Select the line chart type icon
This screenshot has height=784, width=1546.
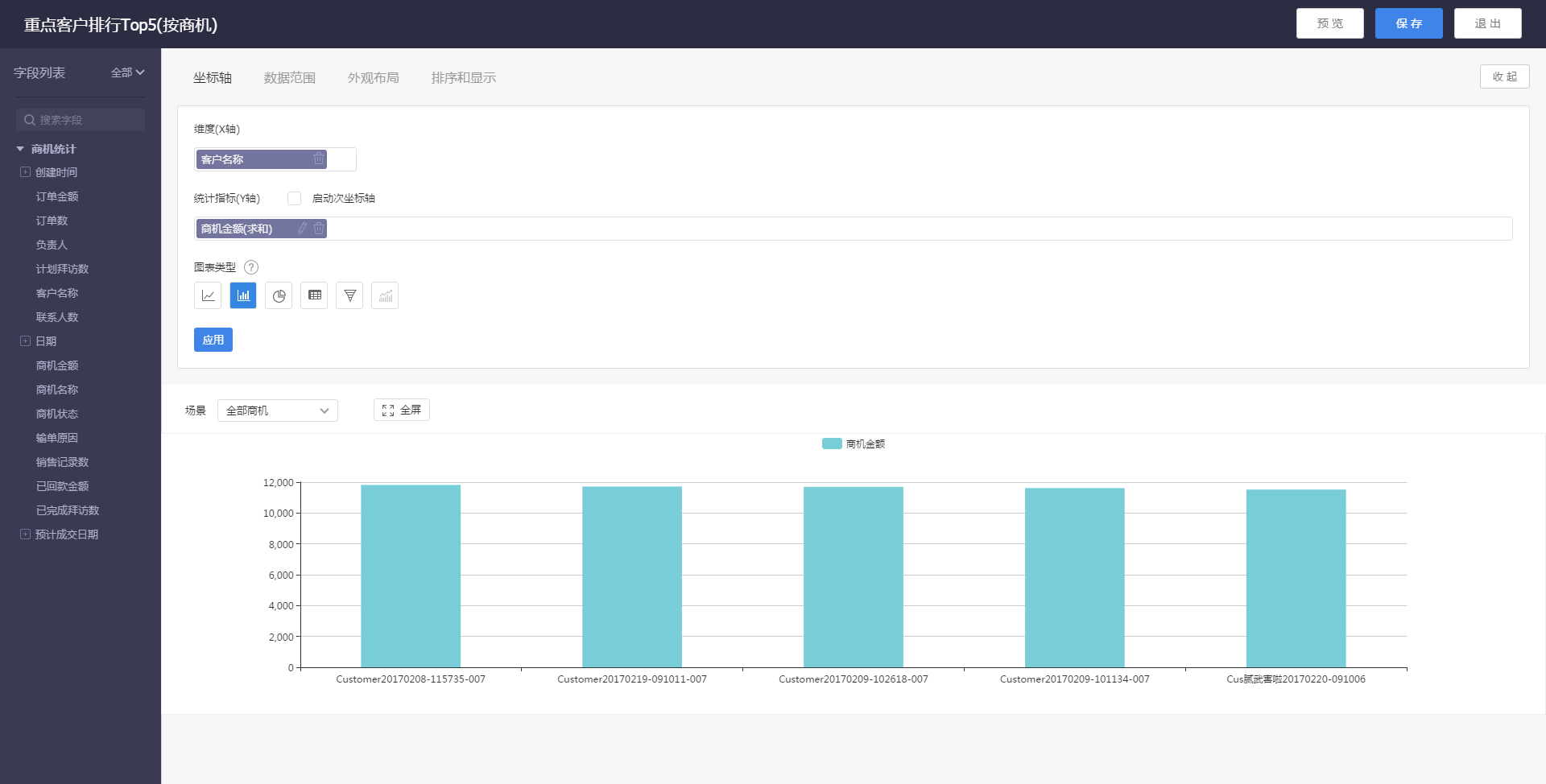tap(208, 295)
